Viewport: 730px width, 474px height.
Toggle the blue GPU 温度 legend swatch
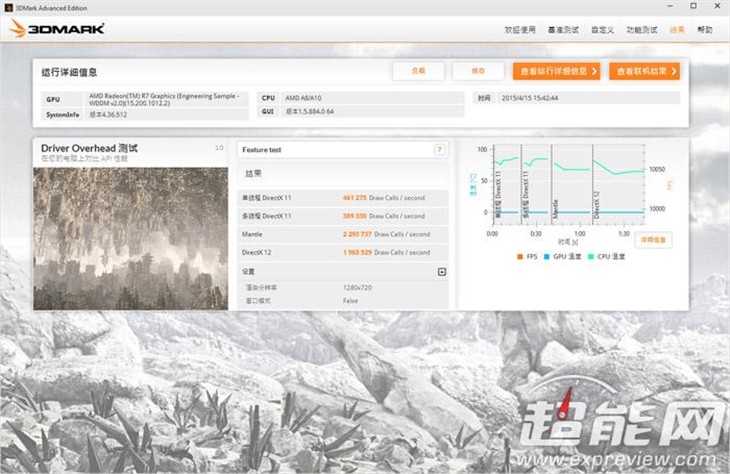point(547,257)
